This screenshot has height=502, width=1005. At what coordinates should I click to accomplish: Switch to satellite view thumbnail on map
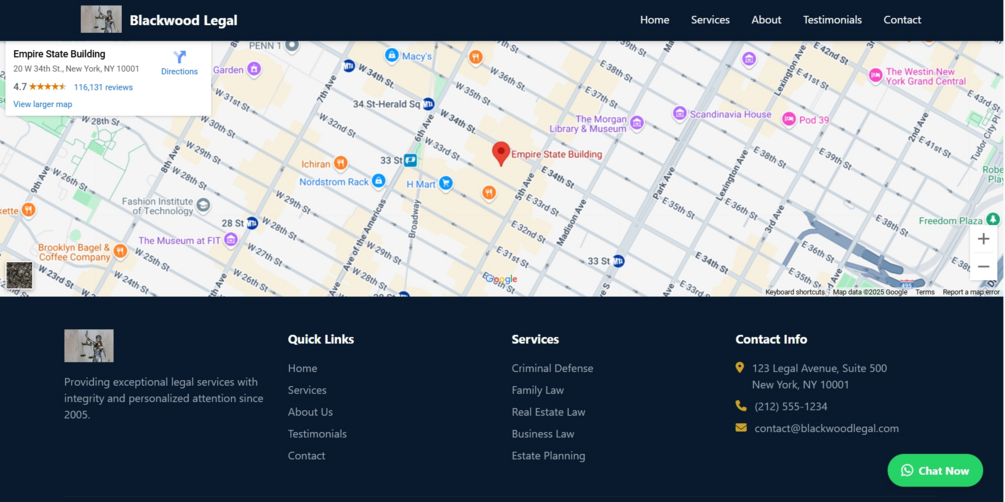coord(19,275)
